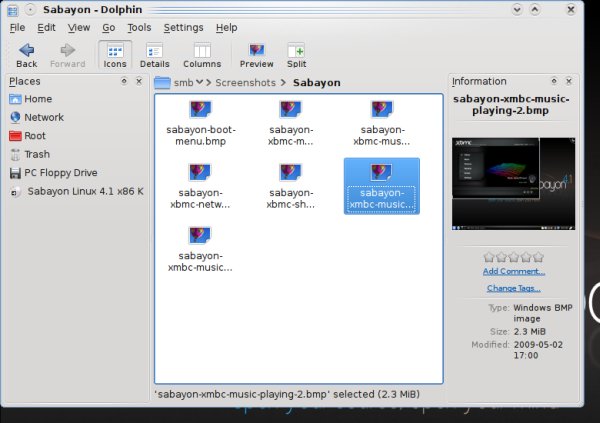Toggle the on-all-desktops titlebar button
The image size is (600, 423).
click(31, 10)
